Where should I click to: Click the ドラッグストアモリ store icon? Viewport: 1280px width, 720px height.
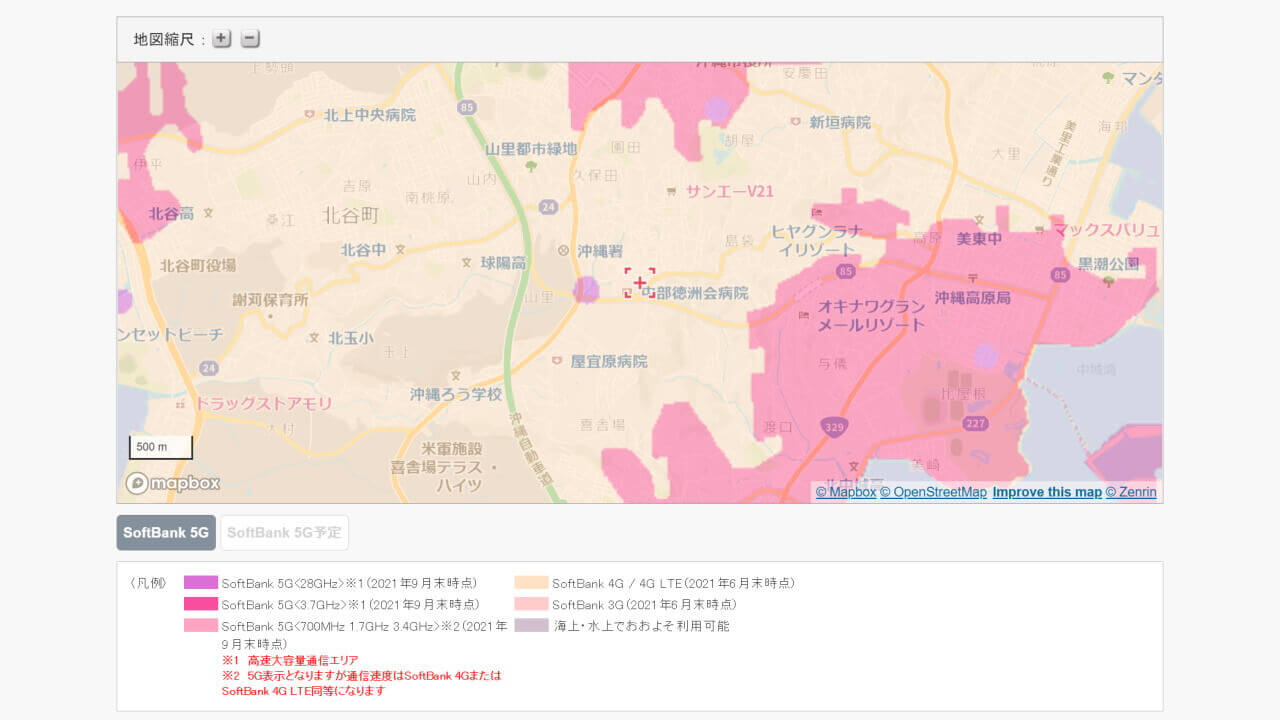pyautogui.click(x=183, y=404)
